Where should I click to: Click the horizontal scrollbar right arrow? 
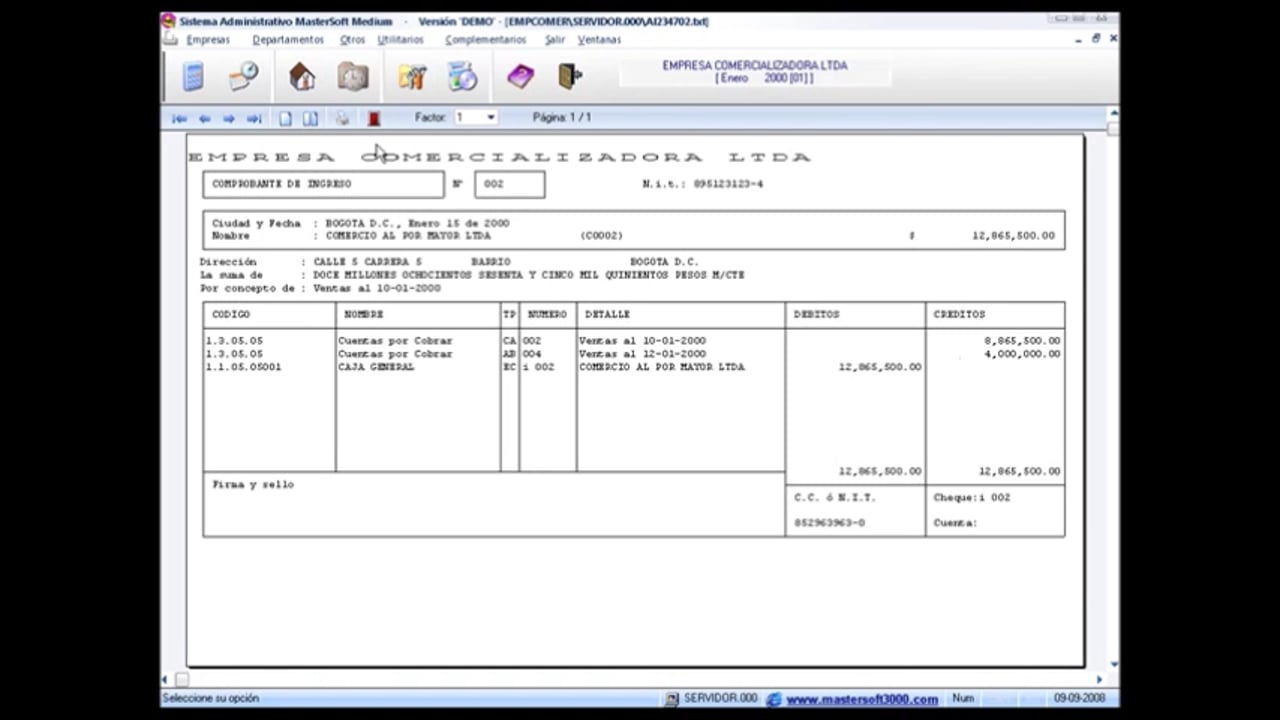[x=1099, y=680]
